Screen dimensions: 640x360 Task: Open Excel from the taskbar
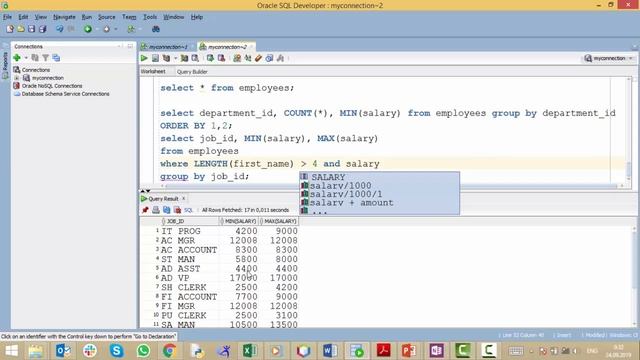249,351
